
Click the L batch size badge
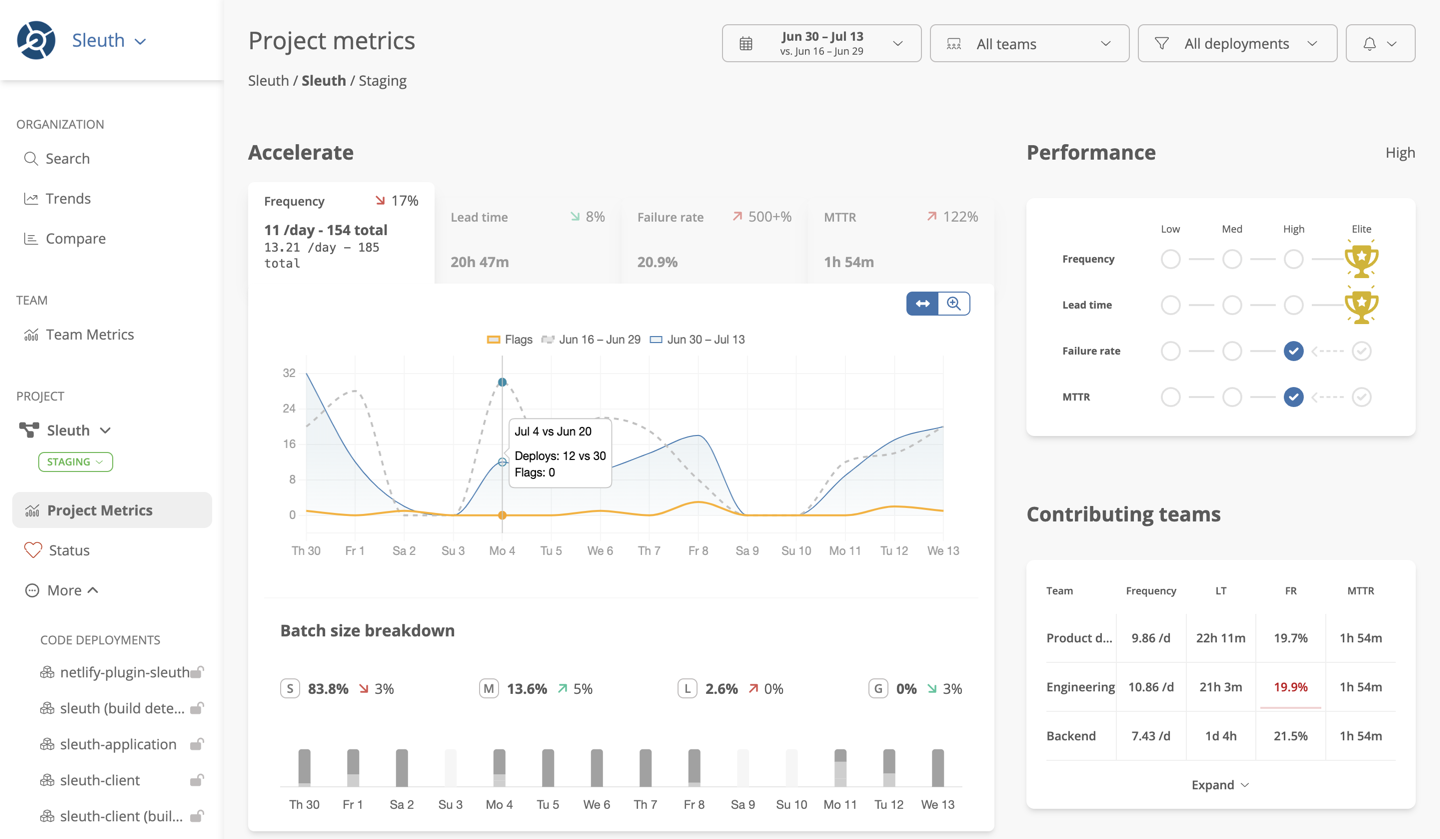point(687,688)
